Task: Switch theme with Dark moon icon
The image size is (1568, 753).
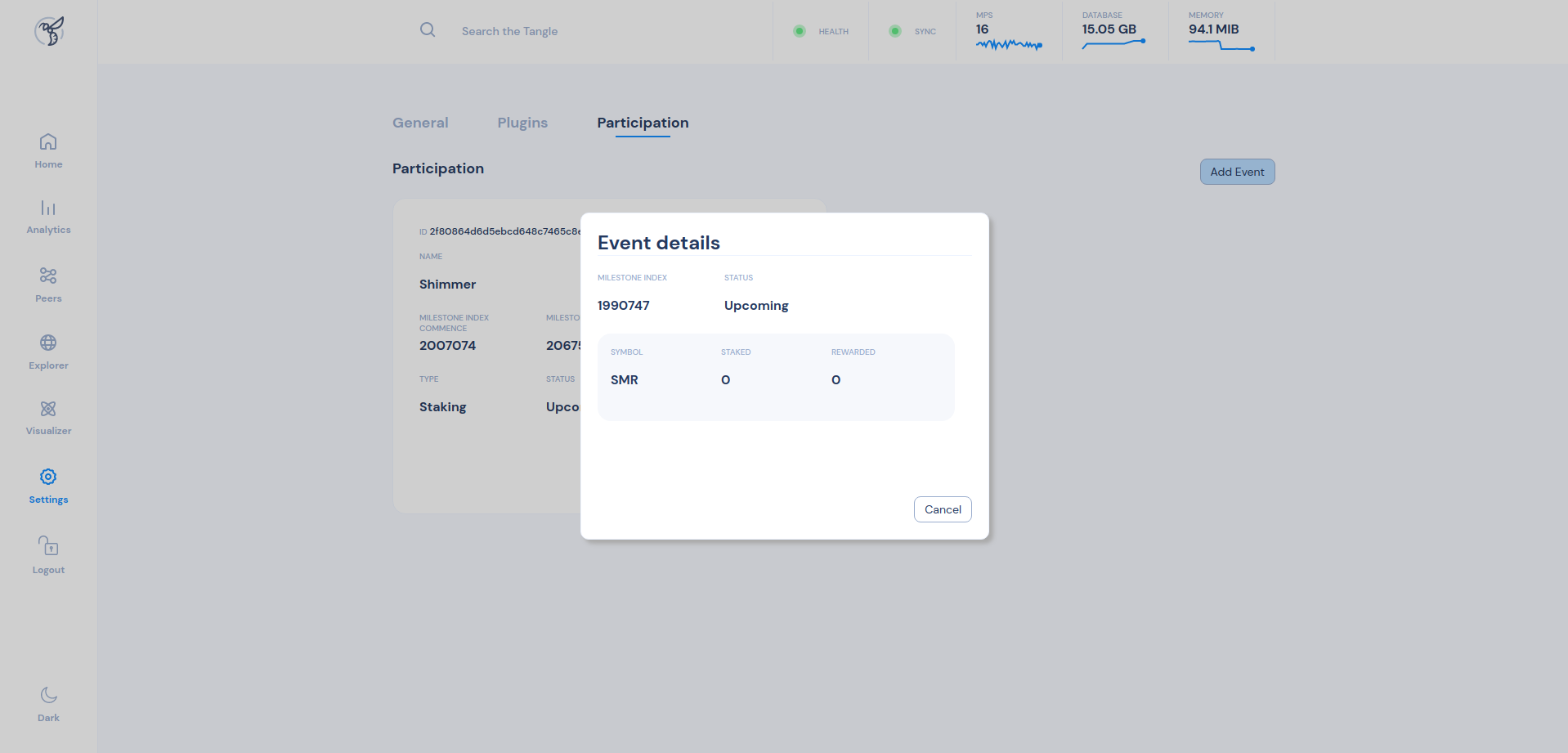Action: pos(48,695)
